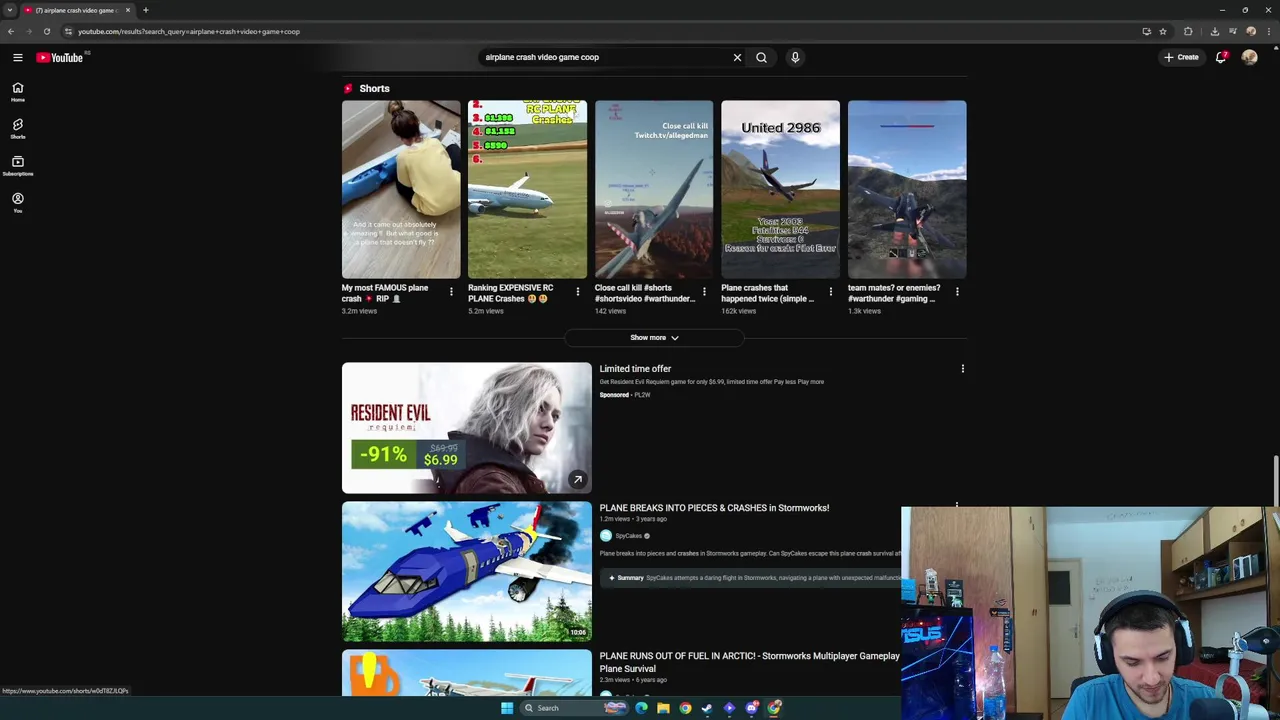Open the Chrome profile avatar in toolbar
Screen dimensions: 1280x720
(1250, 31)
